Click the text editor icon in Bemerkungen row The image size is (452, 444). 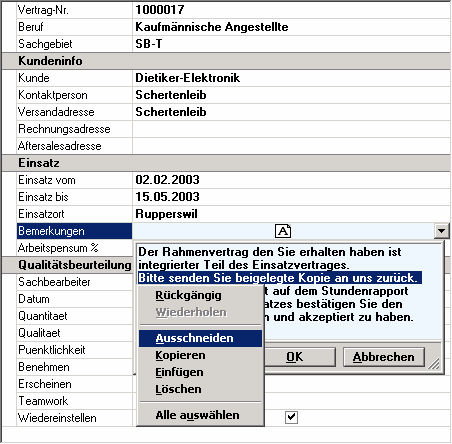283,231
